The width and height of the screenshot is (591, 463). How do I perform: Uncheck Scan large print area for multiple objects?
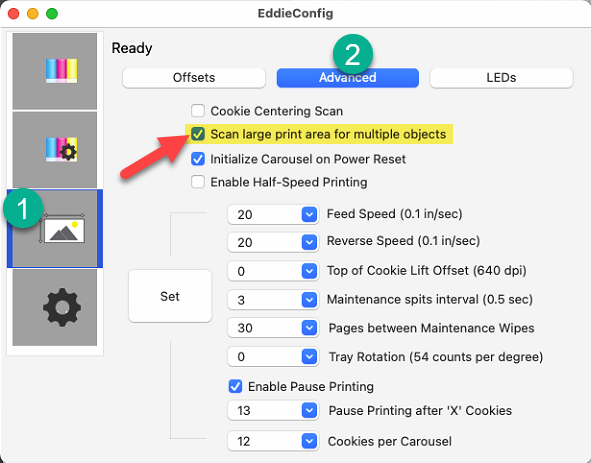pos(198,134)
